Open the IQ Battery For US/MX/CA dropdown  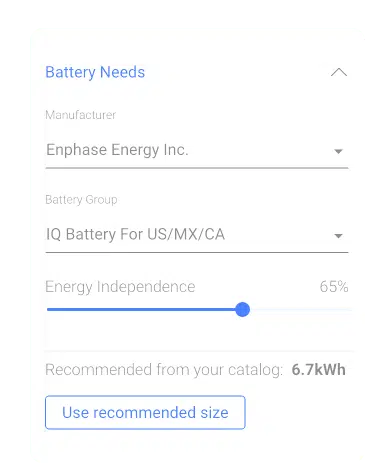(197, 235)
